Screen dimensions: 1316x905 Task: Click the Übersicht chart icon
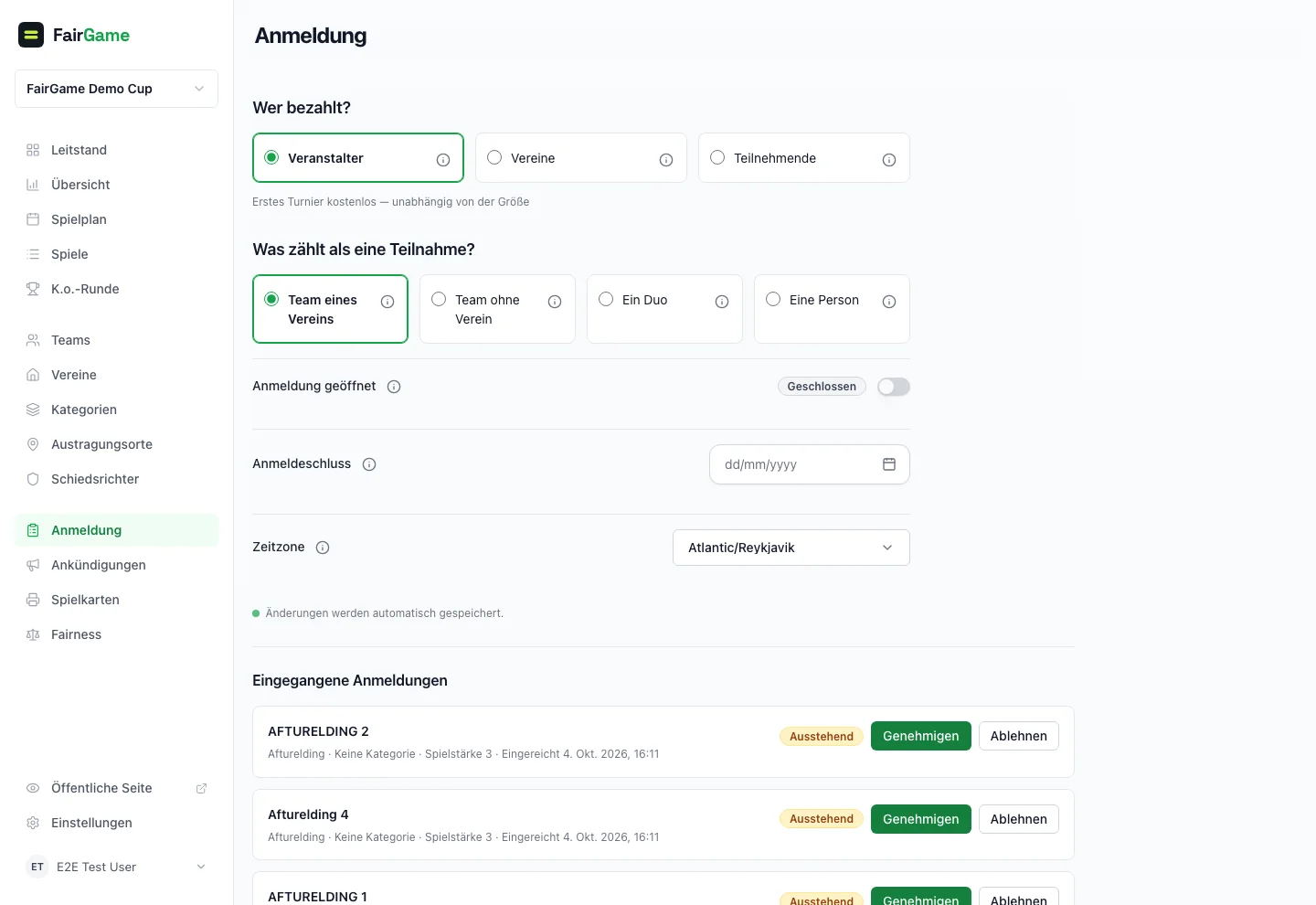coord(33,185)
